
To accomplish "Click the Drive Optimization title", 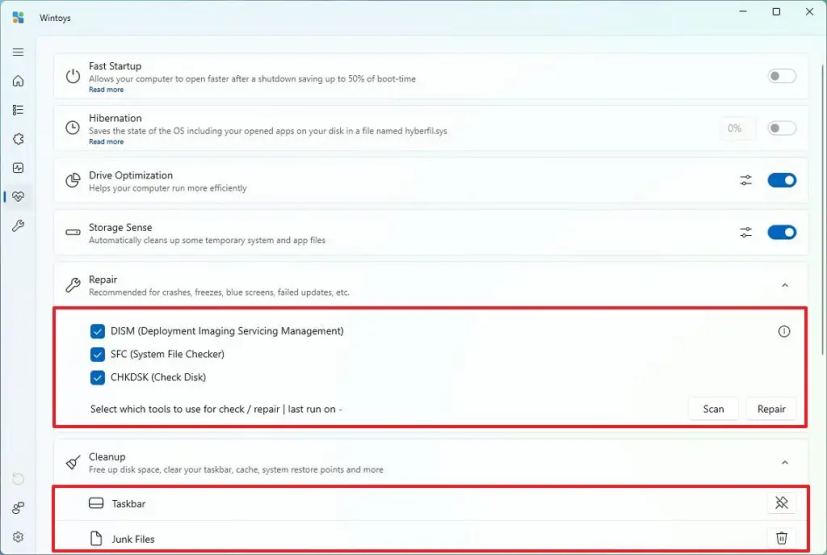I will [131, 175].
